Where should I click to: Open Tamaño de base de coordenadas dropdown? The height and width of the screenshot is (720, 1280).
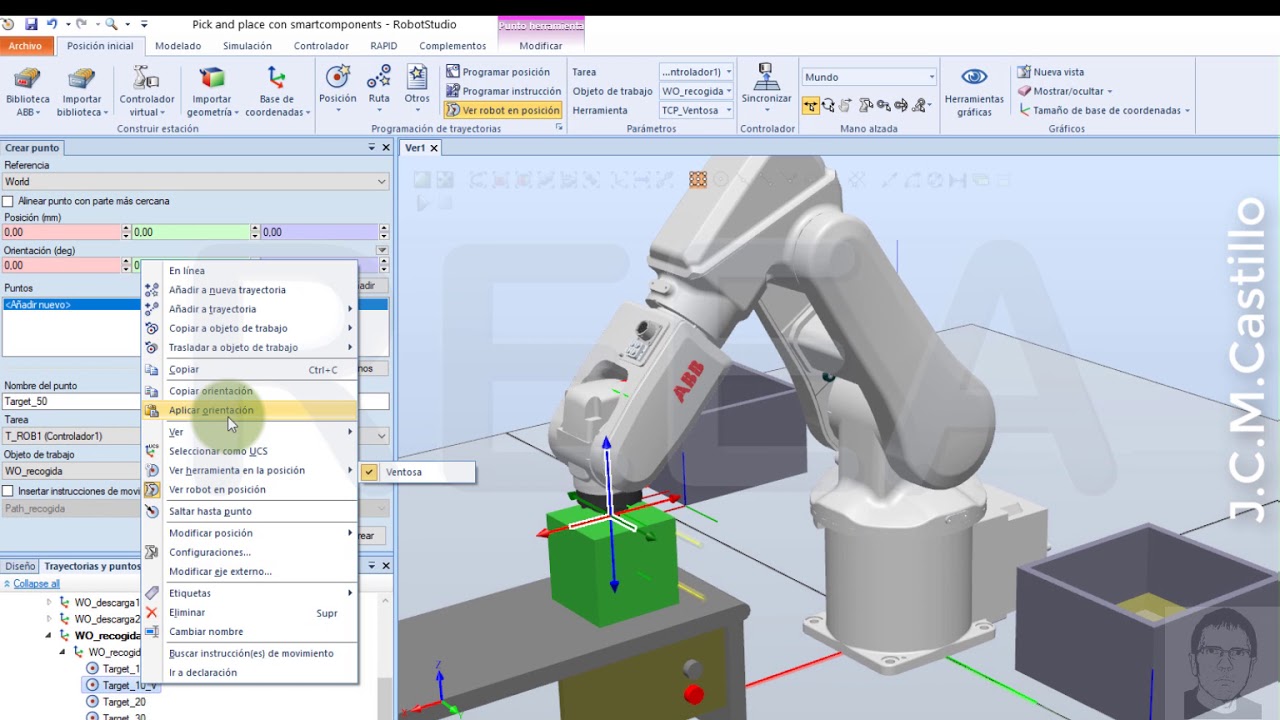coord(1104,110)
